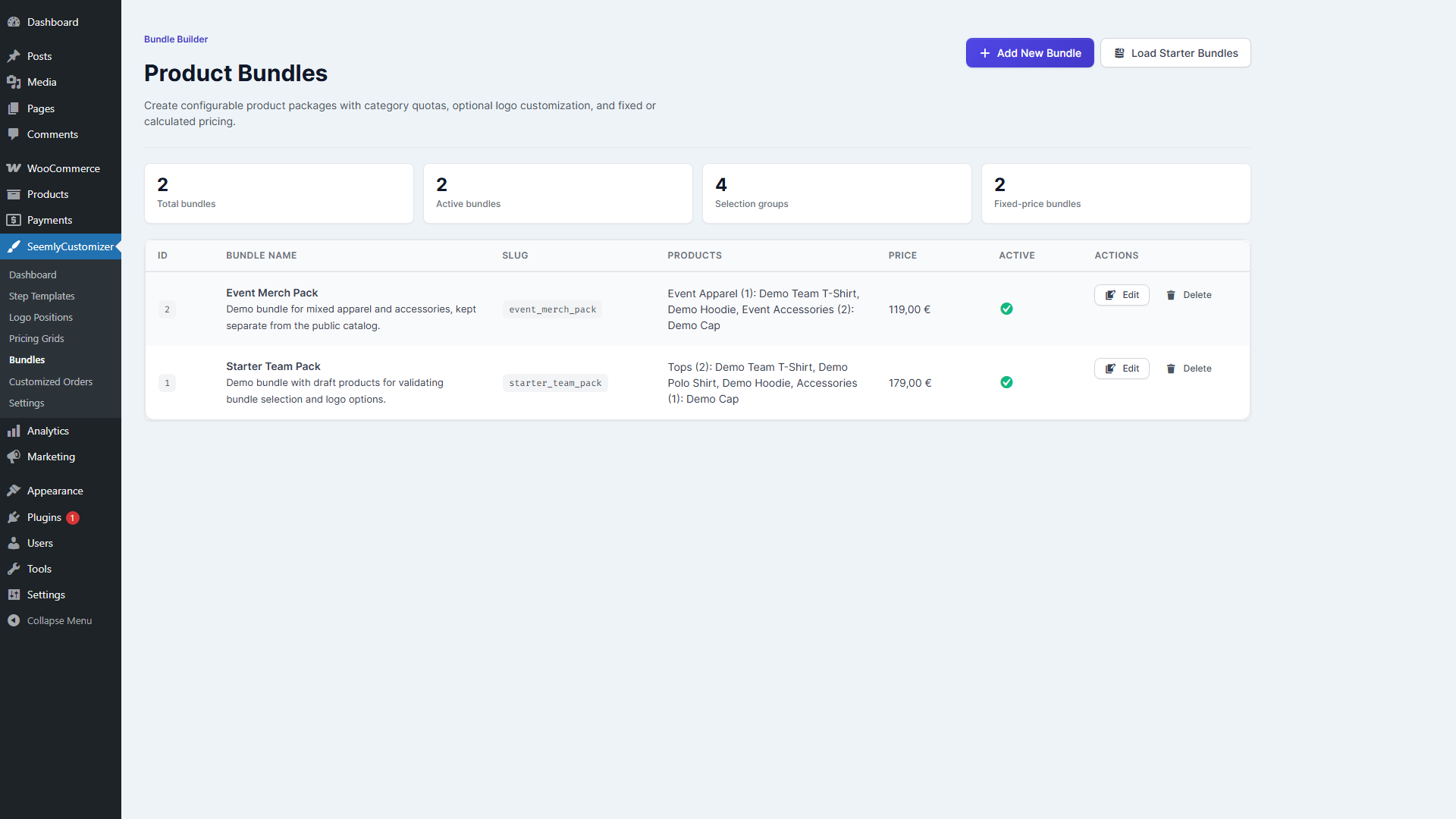Click the trash icon for Event Merch Pack
Viewport: 1456px width, 819px height.
pyautogui.click(x=1171, y=295)
